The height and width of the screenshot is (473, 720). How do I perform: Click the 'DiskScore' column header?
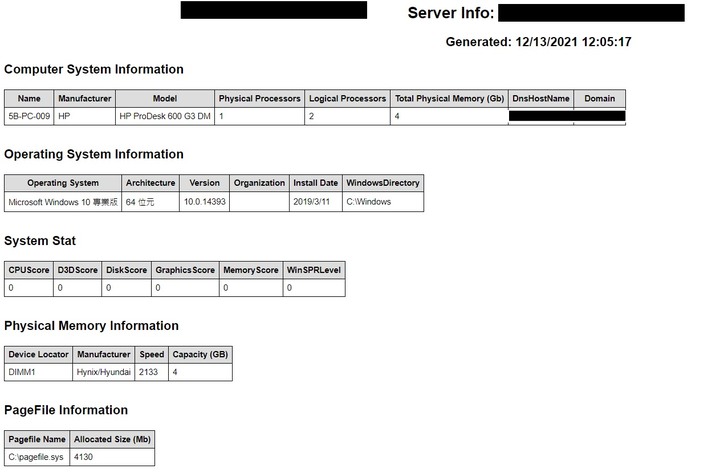click(x=126, y=270)
